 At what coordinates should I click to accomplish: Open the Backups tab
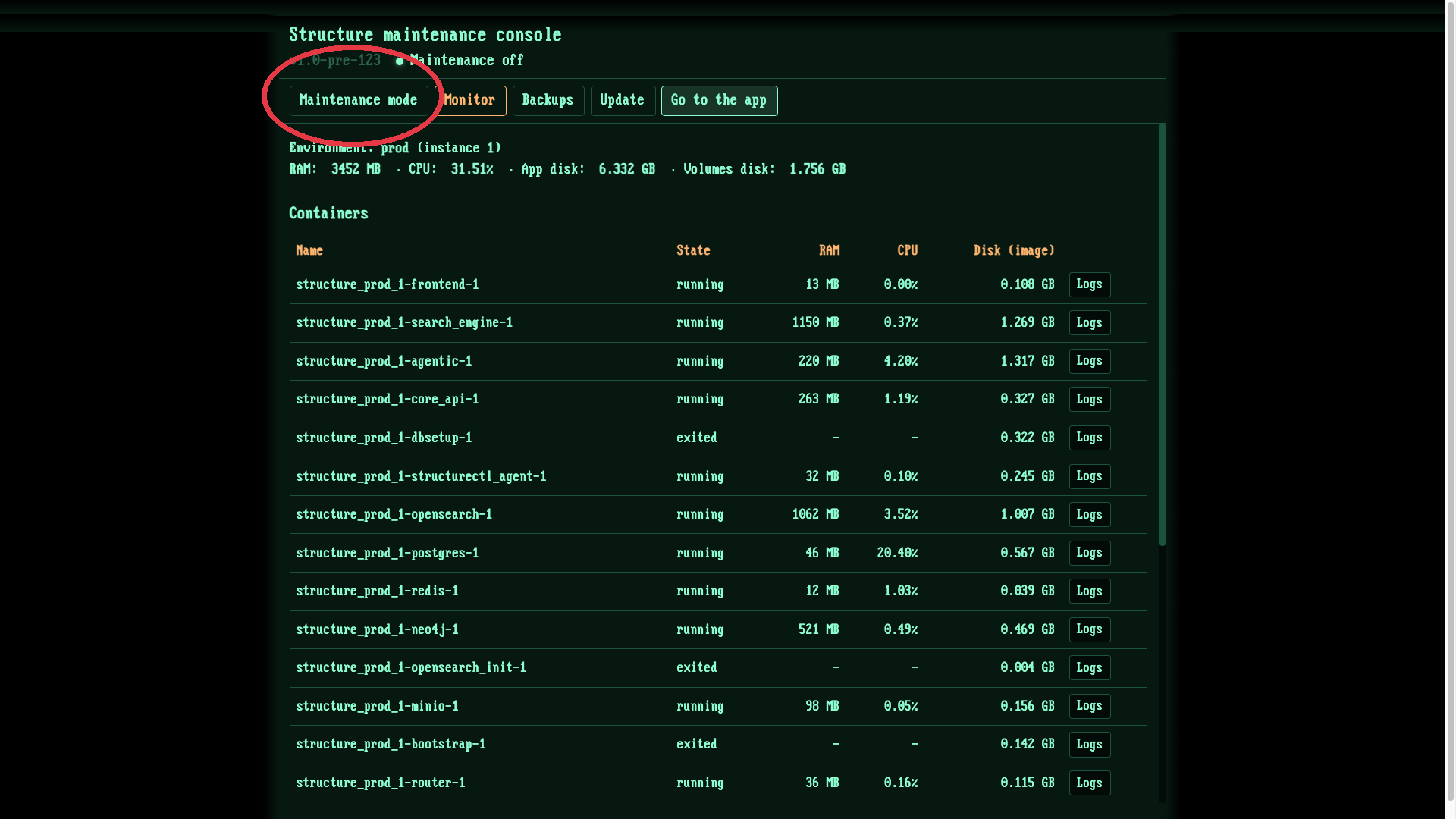548,100
